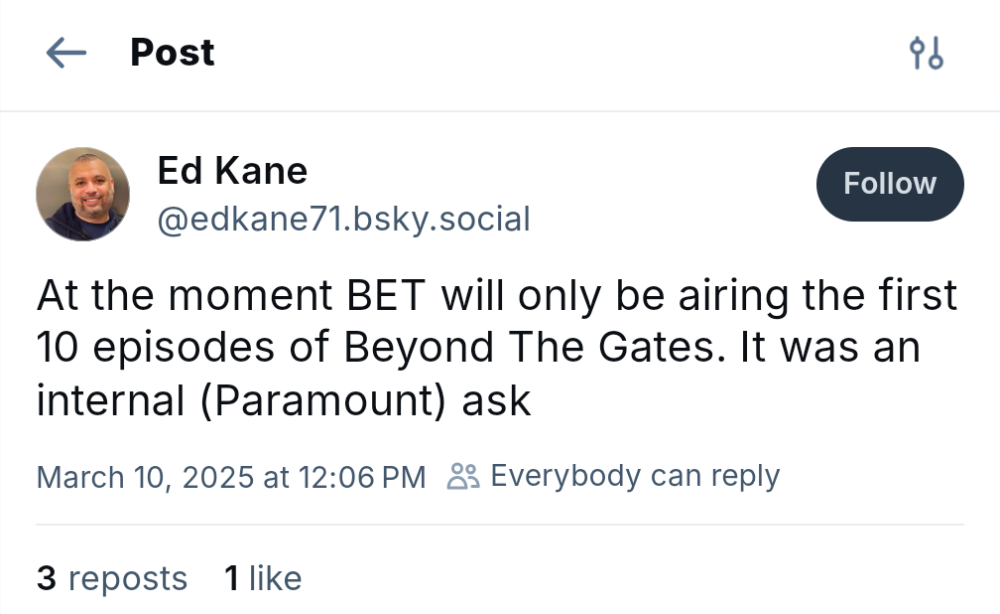Click the back arrow icon
The width and height of the screenshot is (1000, 614).
pyautogui.click(x=66, y=53)
